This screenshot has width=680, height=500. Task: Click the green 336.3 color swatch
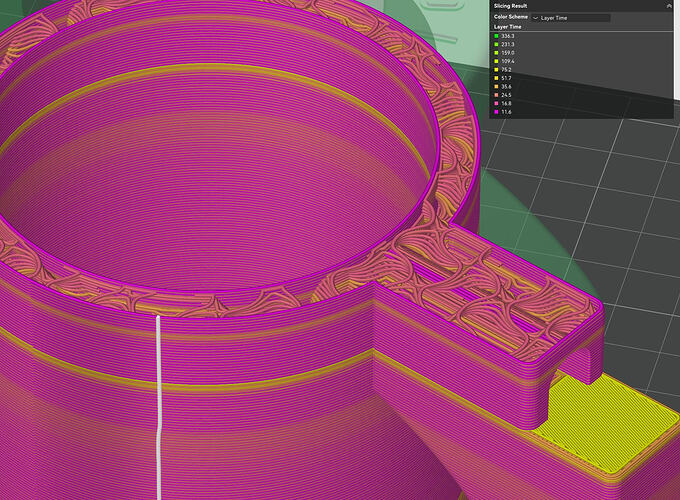pyautogui.click(x=497, y=36)
